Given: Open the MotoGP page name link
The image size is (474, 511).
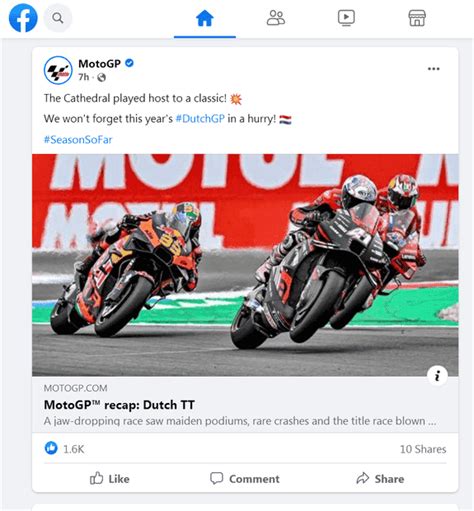Looking at the screenshot, I should point(99,63).
